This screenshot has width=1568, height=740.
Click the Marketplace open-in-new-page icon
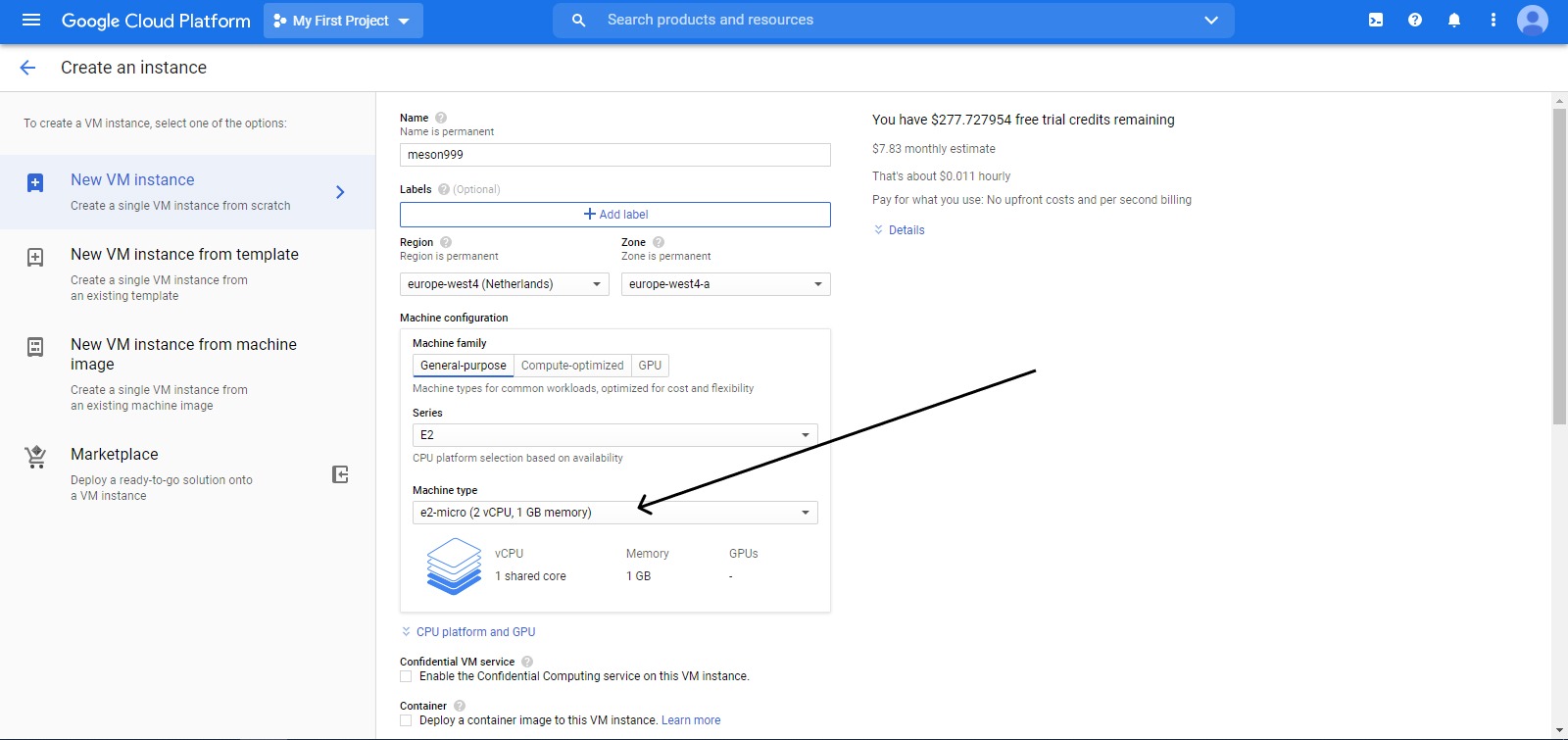(x=340, y=474)
